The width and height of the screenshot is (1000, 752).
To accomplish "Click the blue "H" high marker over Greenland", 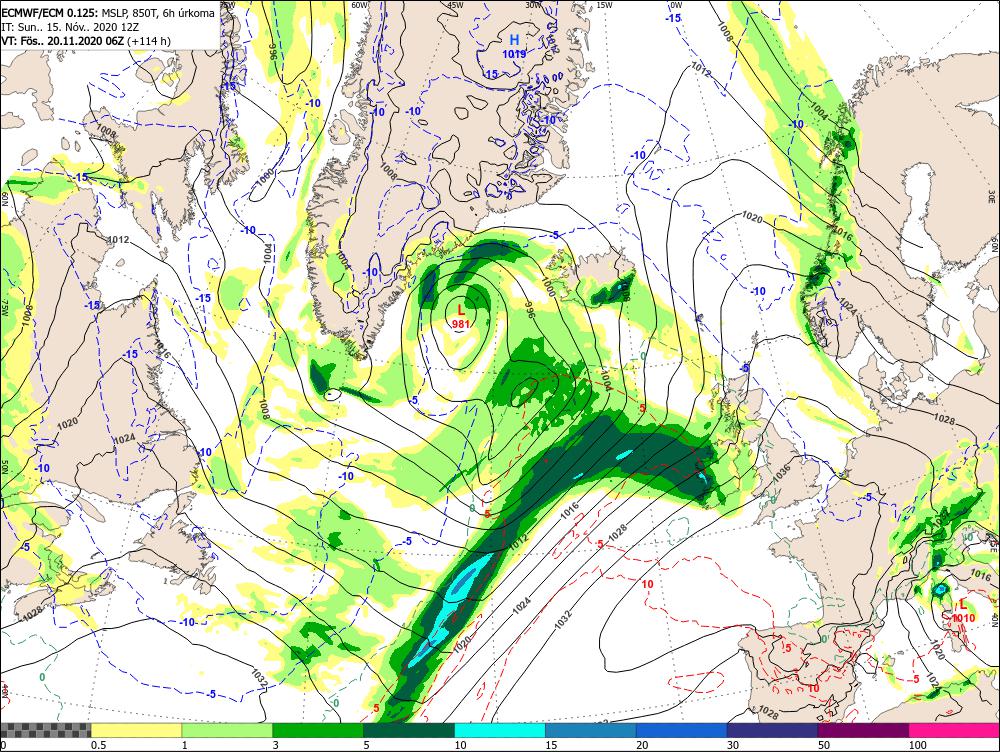I will [514, 40].
